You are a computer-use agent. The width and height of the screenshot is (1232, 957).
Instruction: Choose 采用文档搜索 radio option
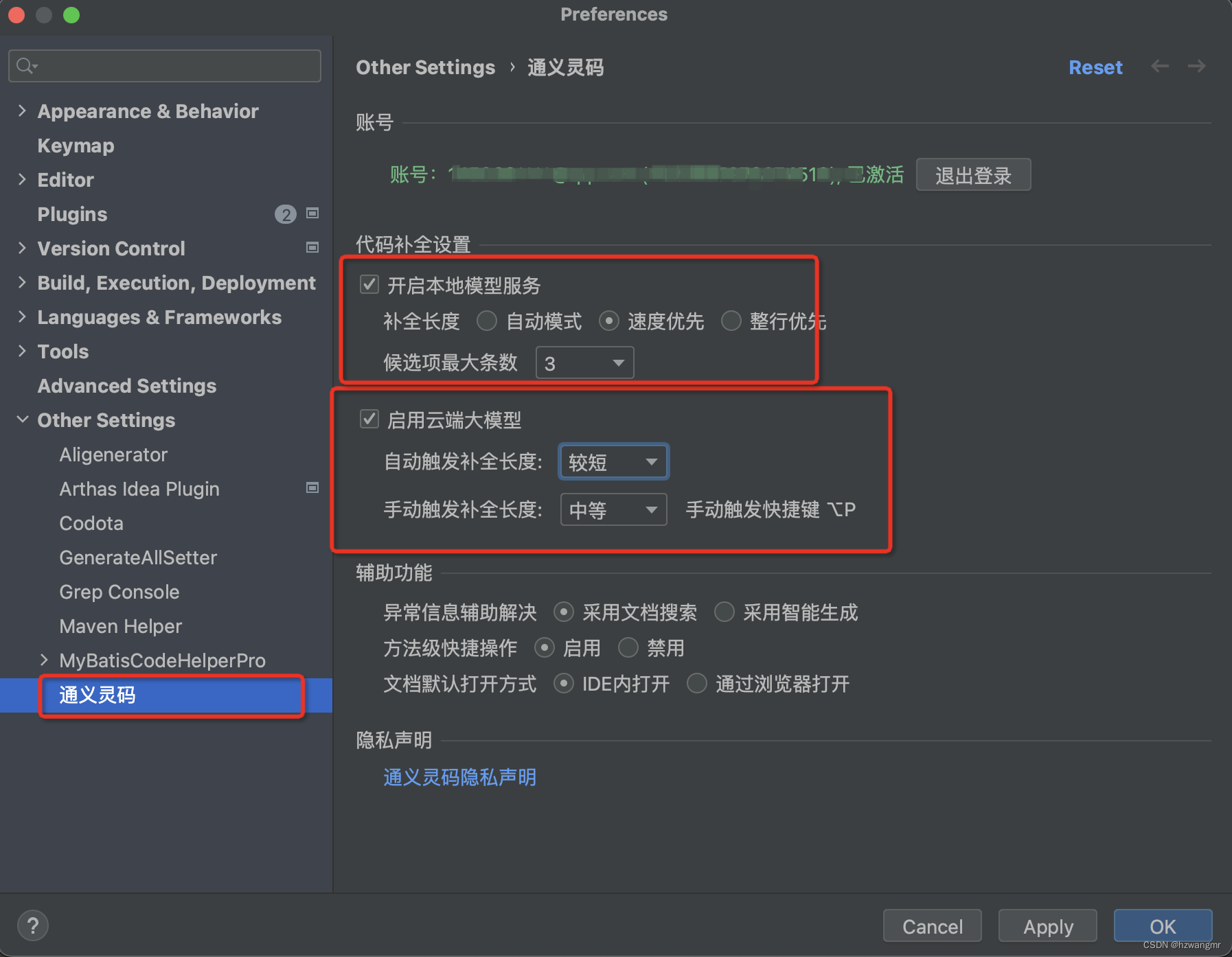click(563, 612)
